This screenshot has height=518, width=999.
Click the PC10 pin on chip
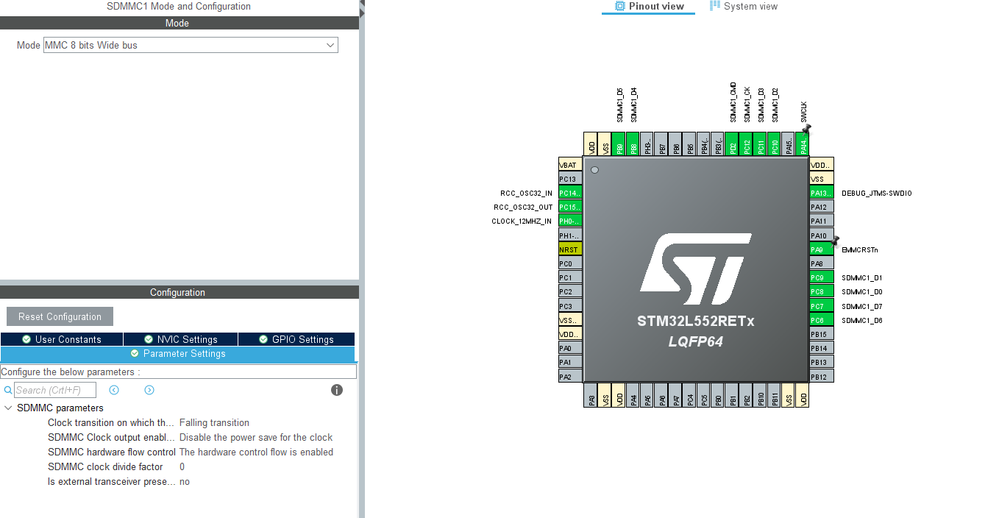[x=773, y=145]
